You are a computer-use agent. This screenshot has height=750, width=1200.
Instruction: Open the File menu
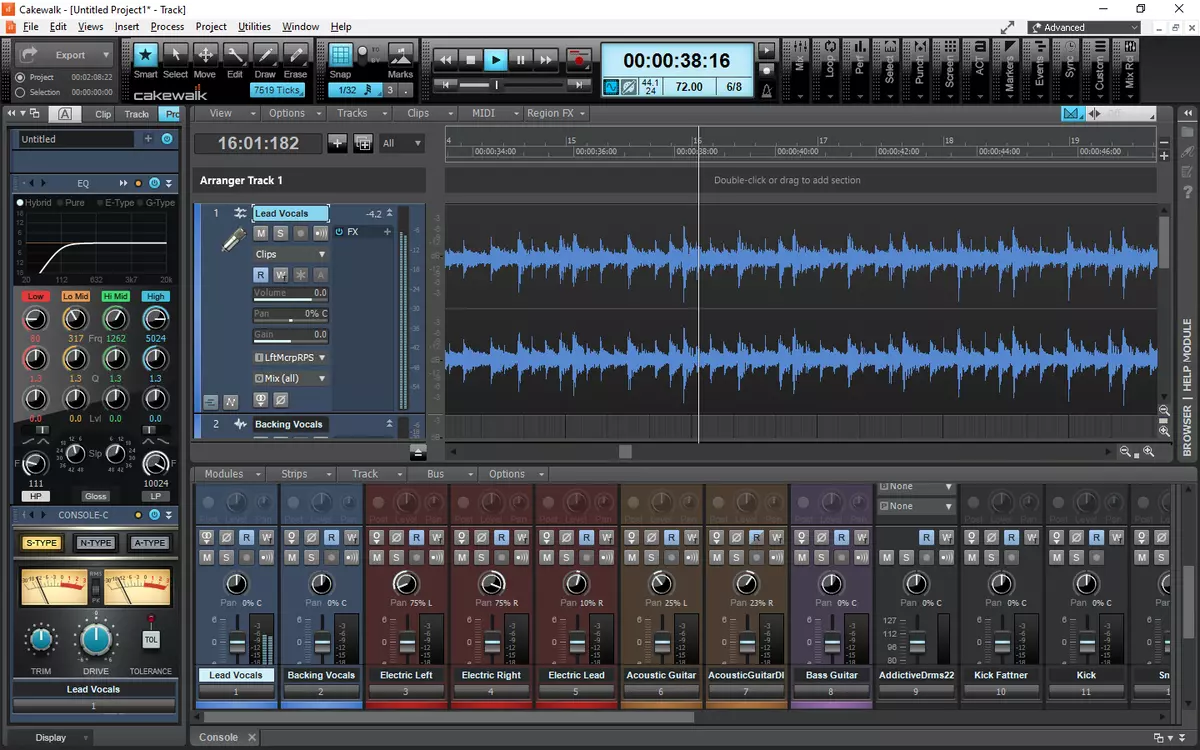pos(30,27)
